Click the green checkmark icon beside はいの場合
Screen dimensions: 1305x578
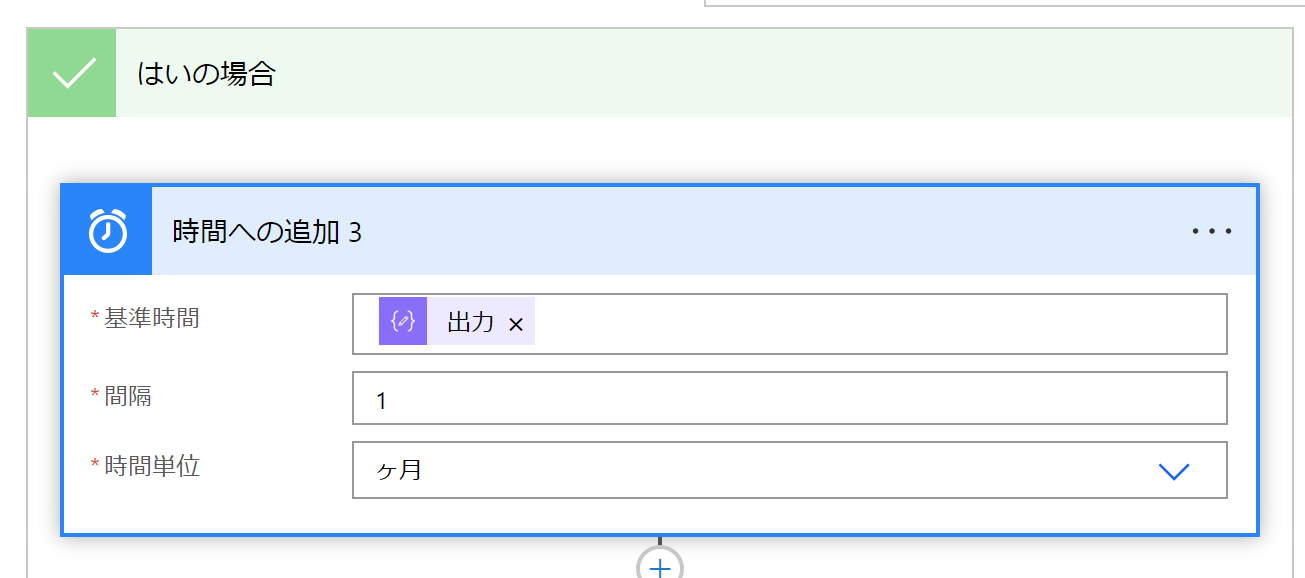(x=72, y=74)
